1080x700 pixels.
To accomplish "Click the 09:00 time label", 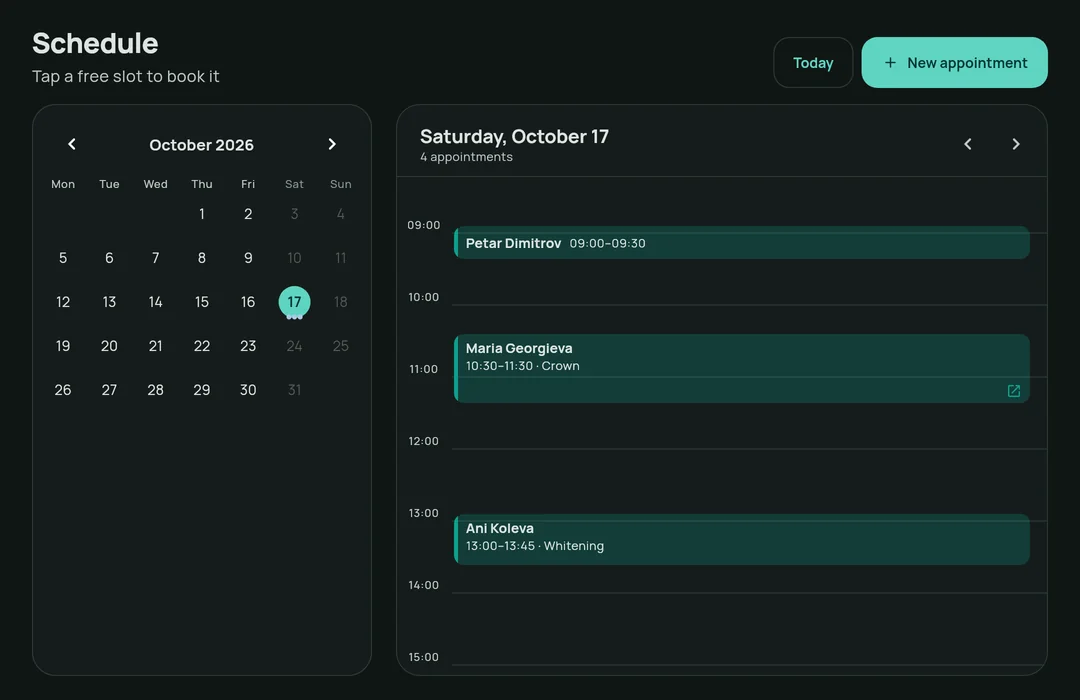I will [x=424, y=225].
